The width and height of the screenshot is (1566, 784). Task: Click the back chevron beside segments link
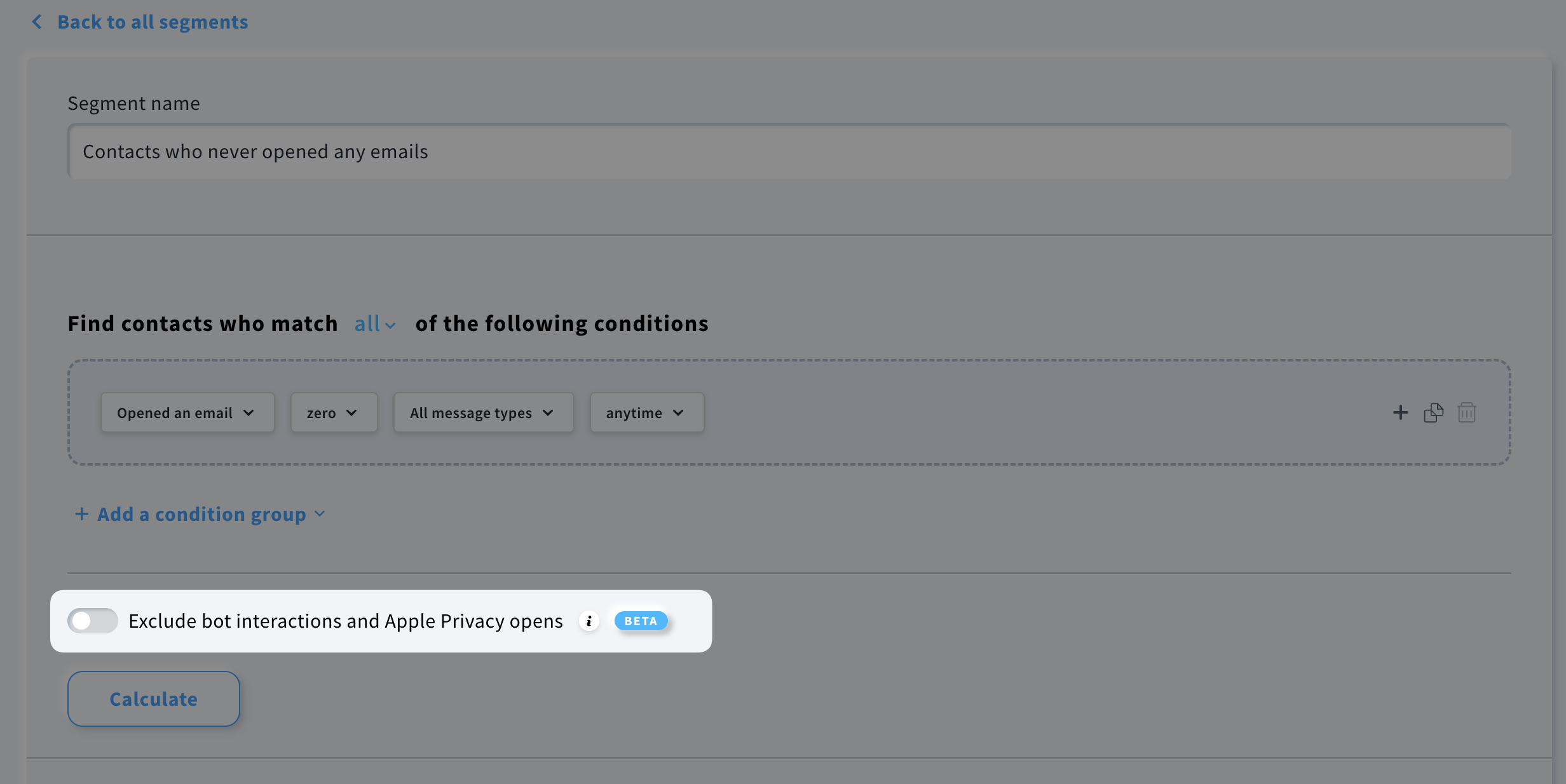pos(37,21)
